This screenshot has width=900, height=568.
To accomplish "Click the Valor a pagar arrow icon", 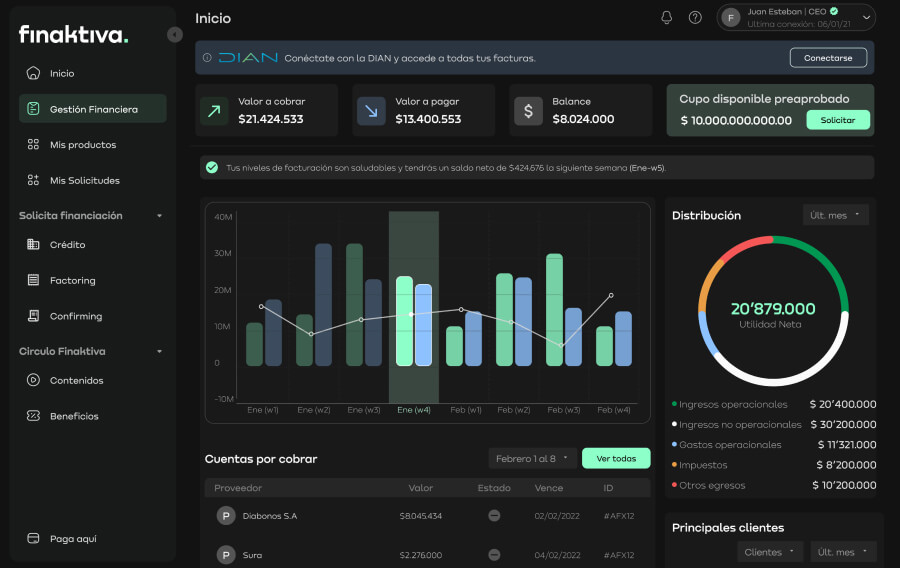I will 371,111.
